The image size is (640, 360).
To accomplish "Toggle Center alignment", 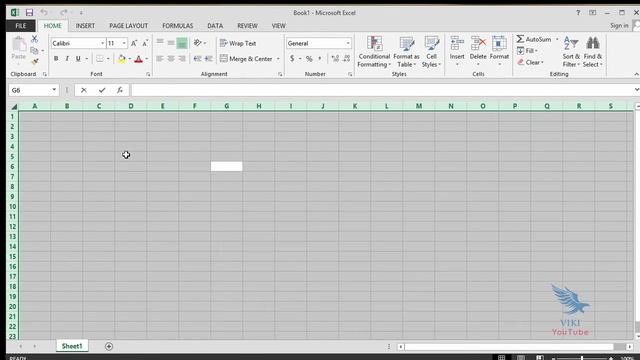I will click(171, 59).
